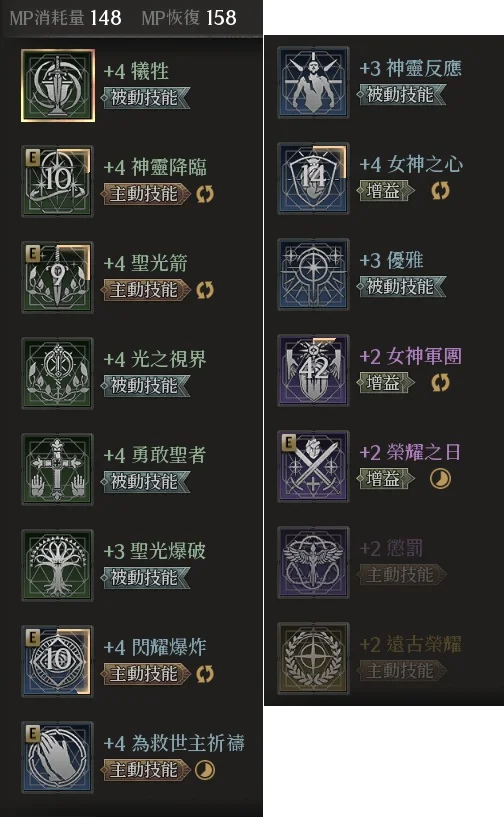Click the 神靈降臨 skill icon
This screenshot has width=504, height=817.
(x=57, y=181)
